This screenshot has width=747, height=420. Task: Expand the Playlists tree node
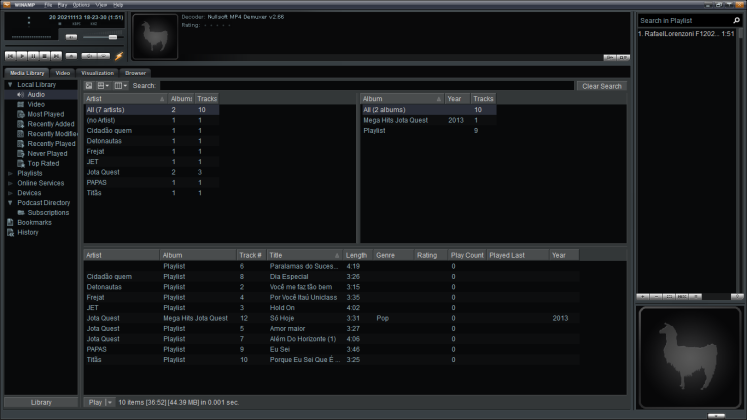(x=10, y=173)
